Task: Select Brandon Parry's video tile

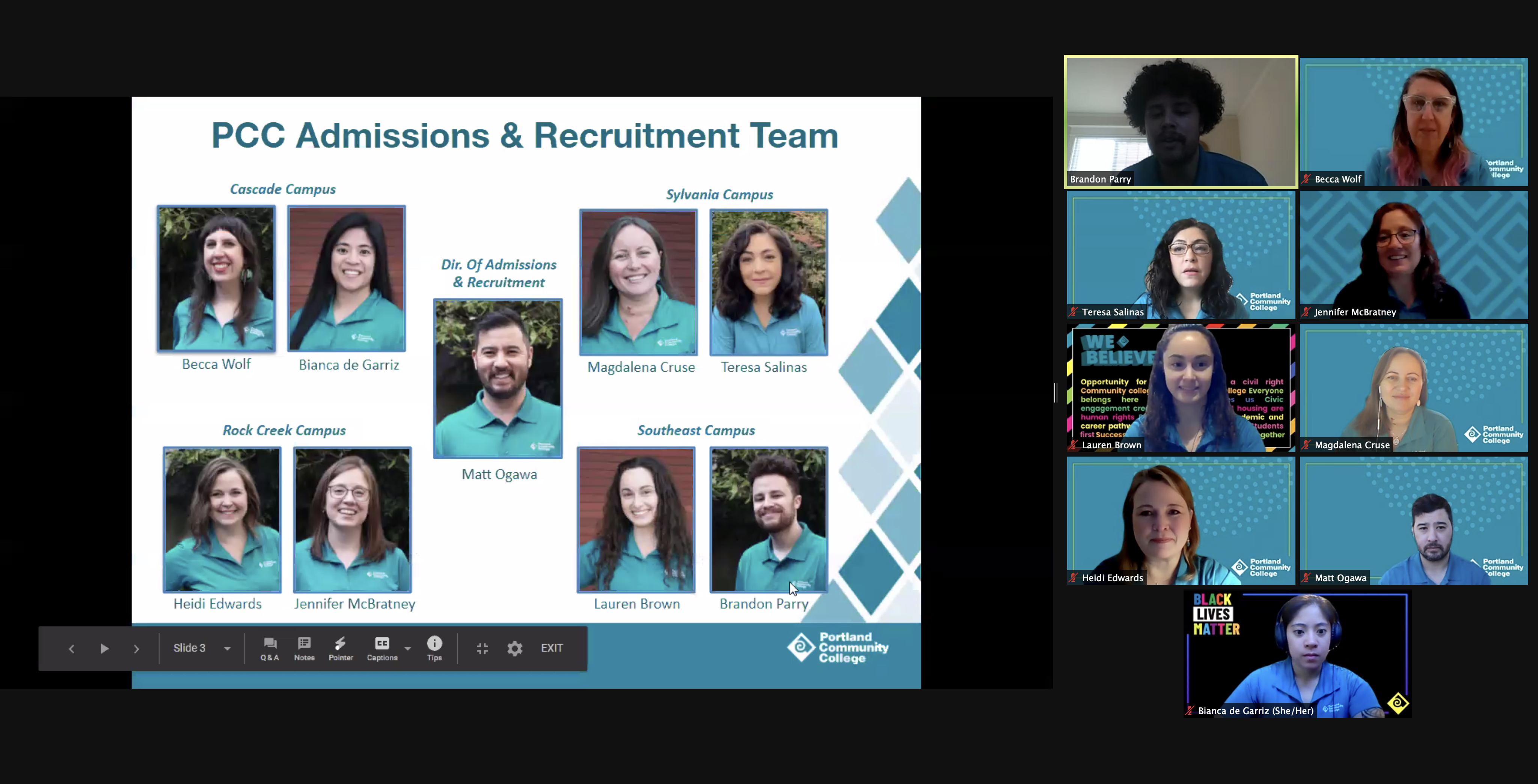Action: tap(1181, 122)
